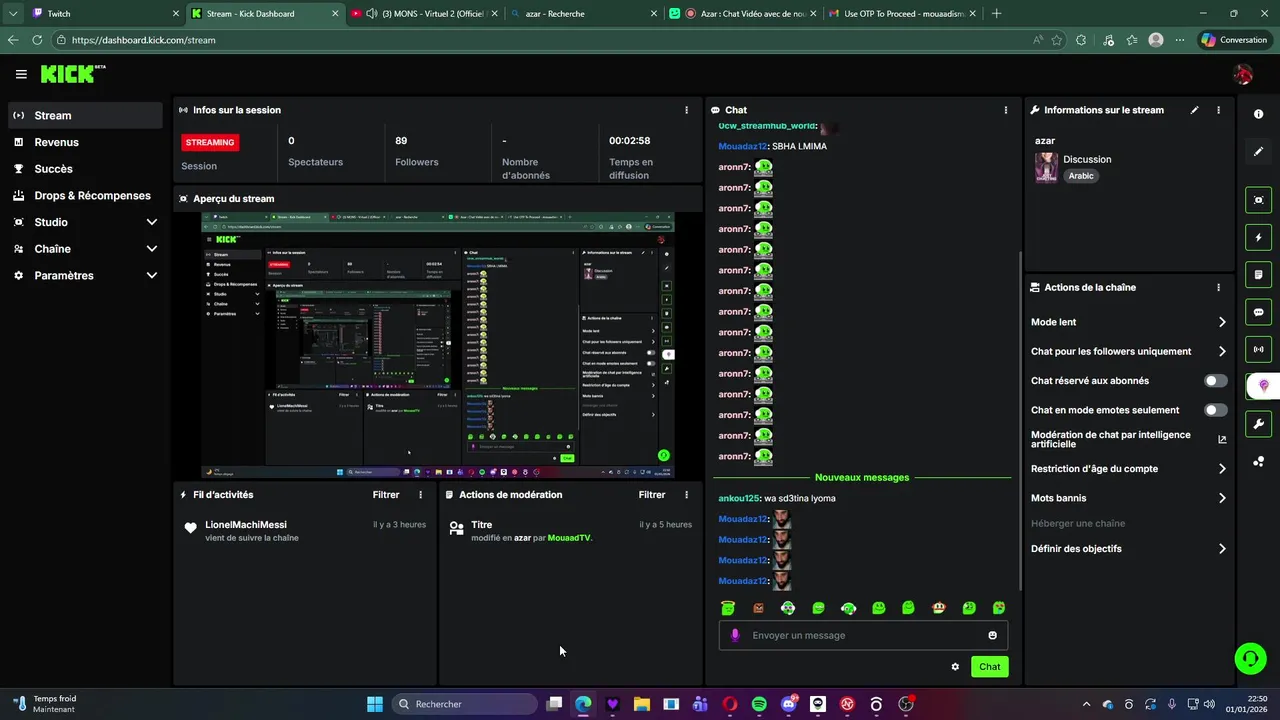
Task: Switch to the azar - Recherche tab
Action: click(584, 14)
